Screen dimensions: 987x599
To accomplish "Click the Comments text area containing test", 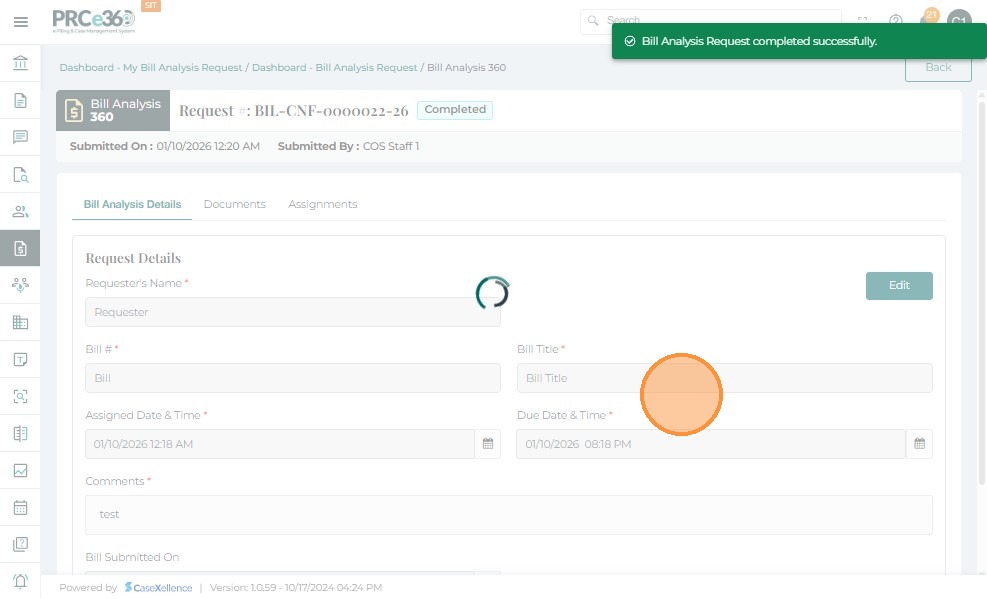I will click(x=509, y=515).
